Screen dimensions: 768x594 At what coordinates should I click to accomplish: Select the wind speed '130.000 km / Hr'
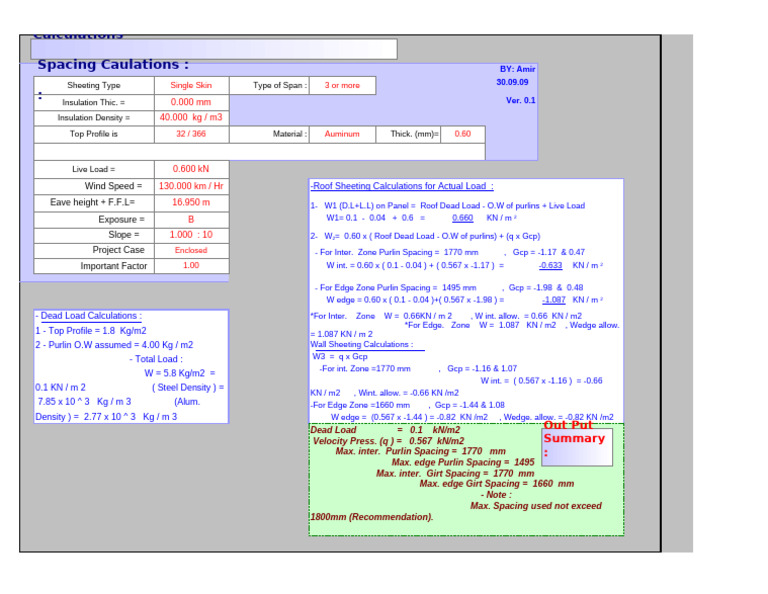point(192,186)
